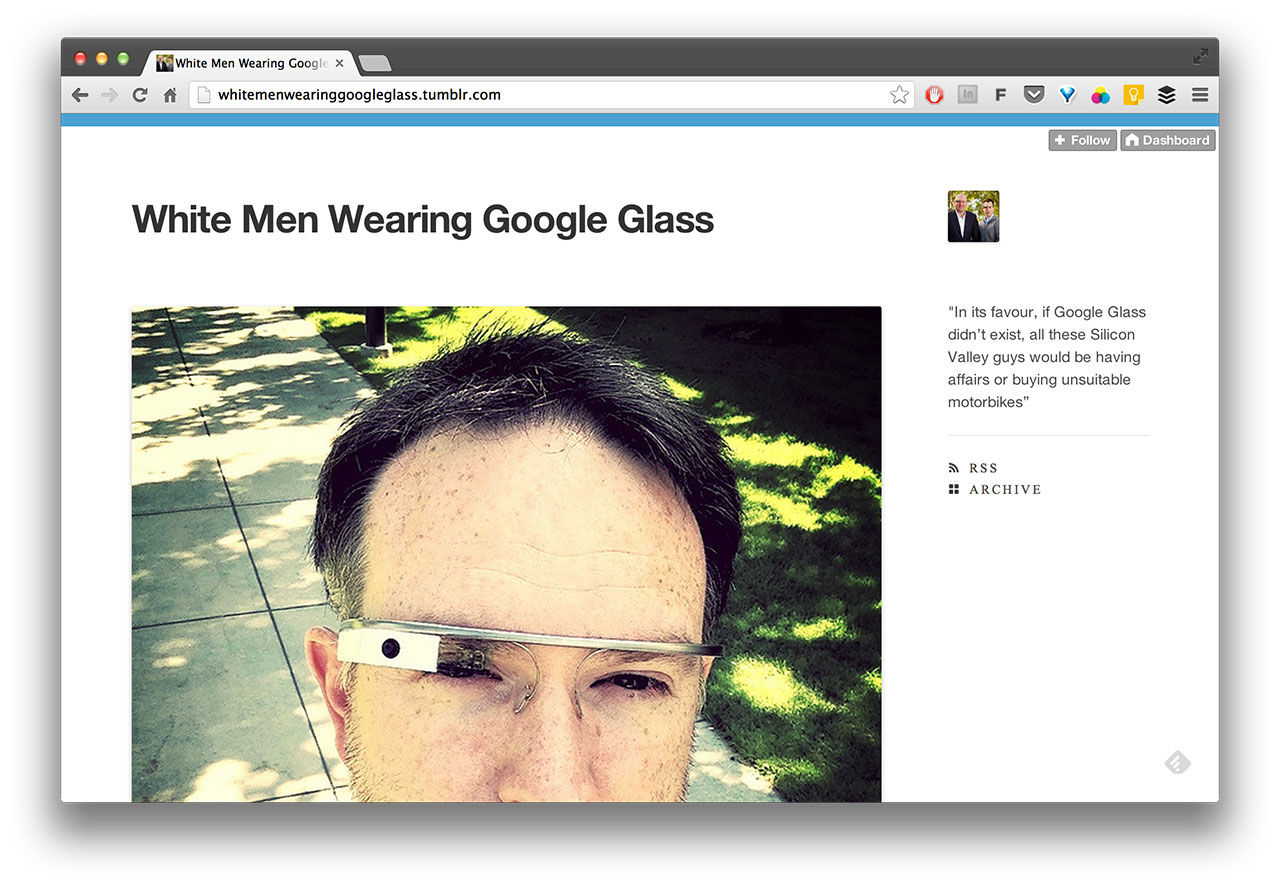Go to the Tumblr Dashboard
This screenshot has width=1280, height=887.
click(x=1167, y=140)
